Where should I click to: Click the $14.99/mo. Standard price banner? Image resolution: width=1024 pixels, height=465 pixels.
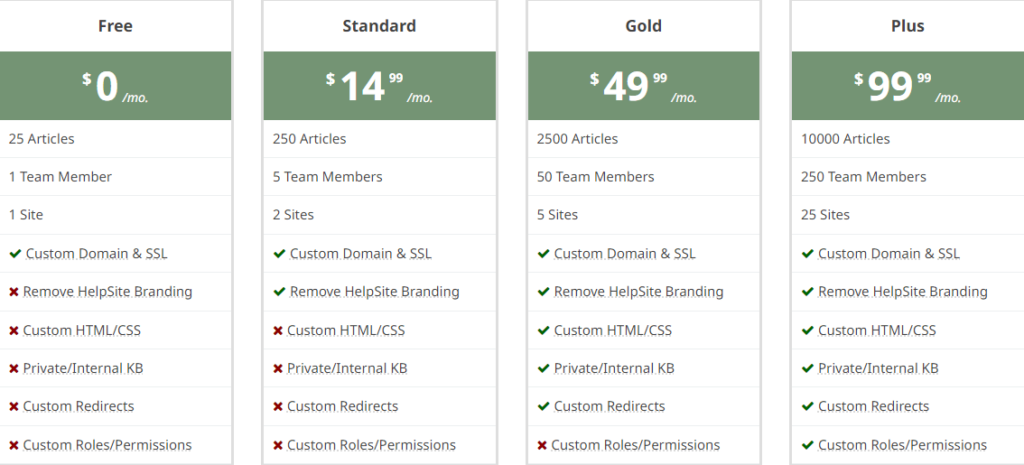pyautogui.click(x=379, y=87)
